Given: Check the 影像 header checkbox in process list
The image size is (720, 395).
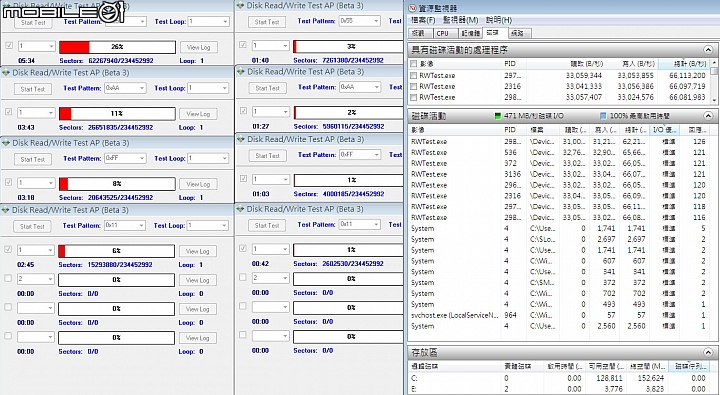Looking at the screenshot, I should coord(413,64).
